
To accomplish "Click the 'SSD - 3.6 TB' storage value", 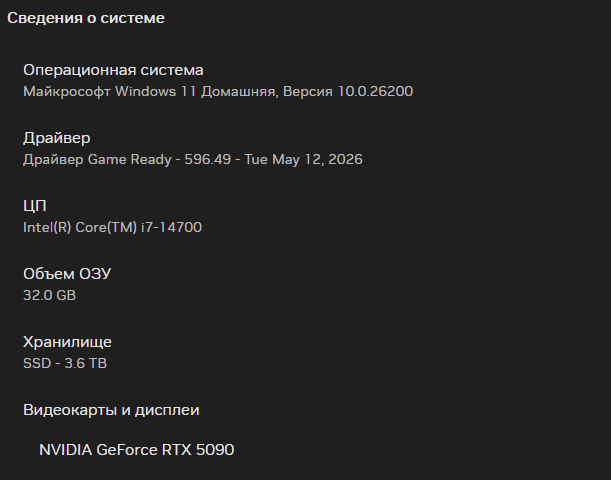I will pyautogui.click(x=65, y=363).
